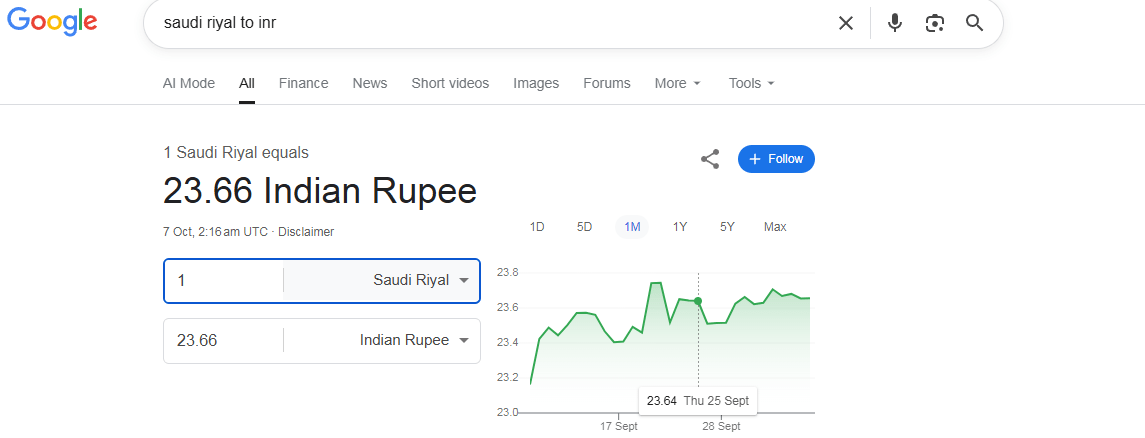The width and height of the screenshot is (1145, 438).
Task: Click the Google logo
Action: point(52,22)
